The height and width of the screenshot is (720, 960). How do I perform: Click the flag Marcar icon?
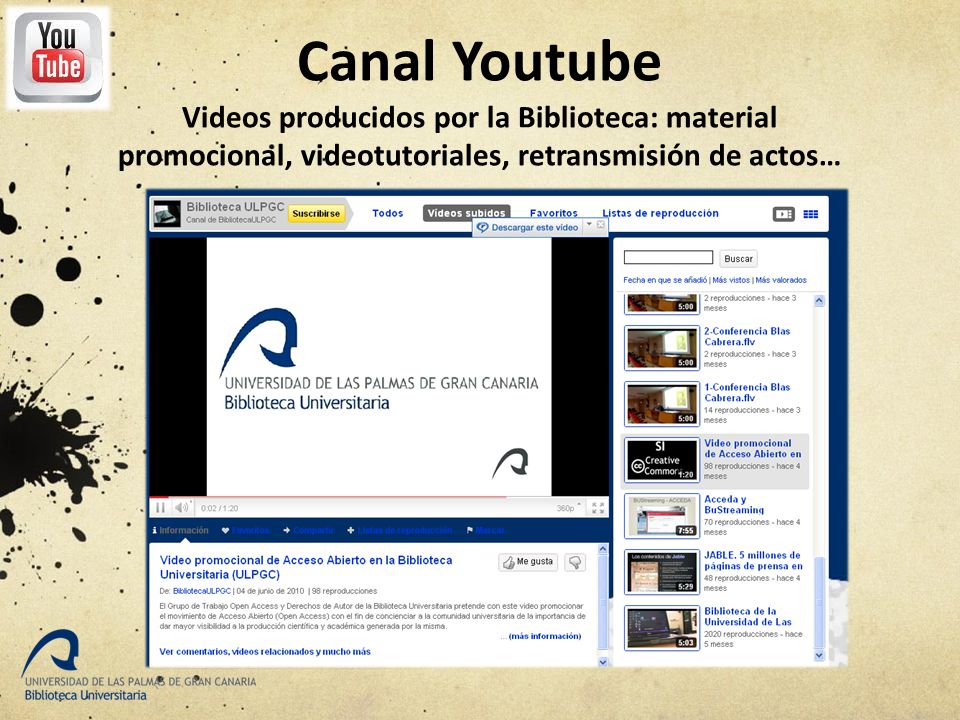(470, 530)
